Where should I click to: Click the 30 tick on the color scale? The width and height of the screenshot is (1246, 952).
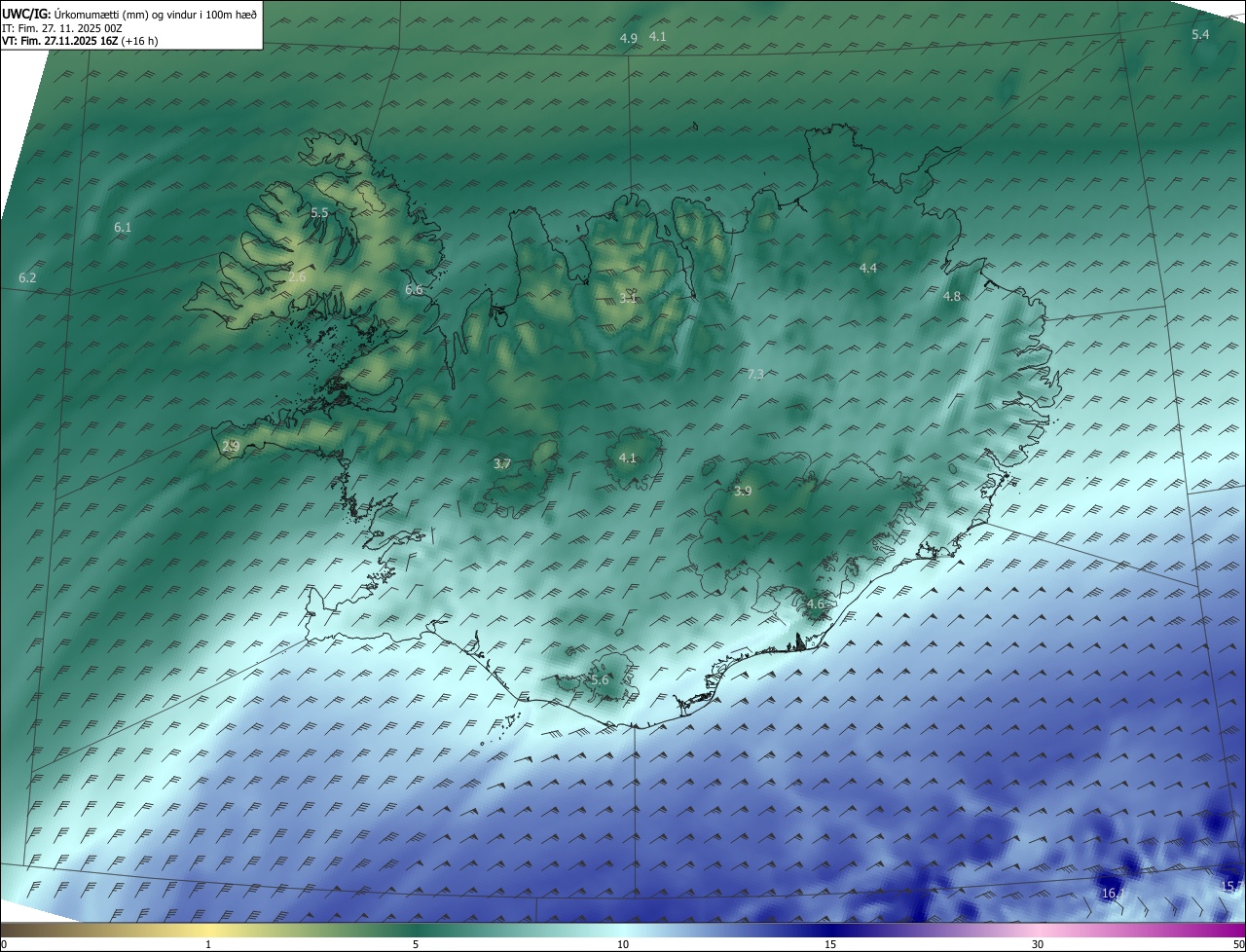[1038, 944]
